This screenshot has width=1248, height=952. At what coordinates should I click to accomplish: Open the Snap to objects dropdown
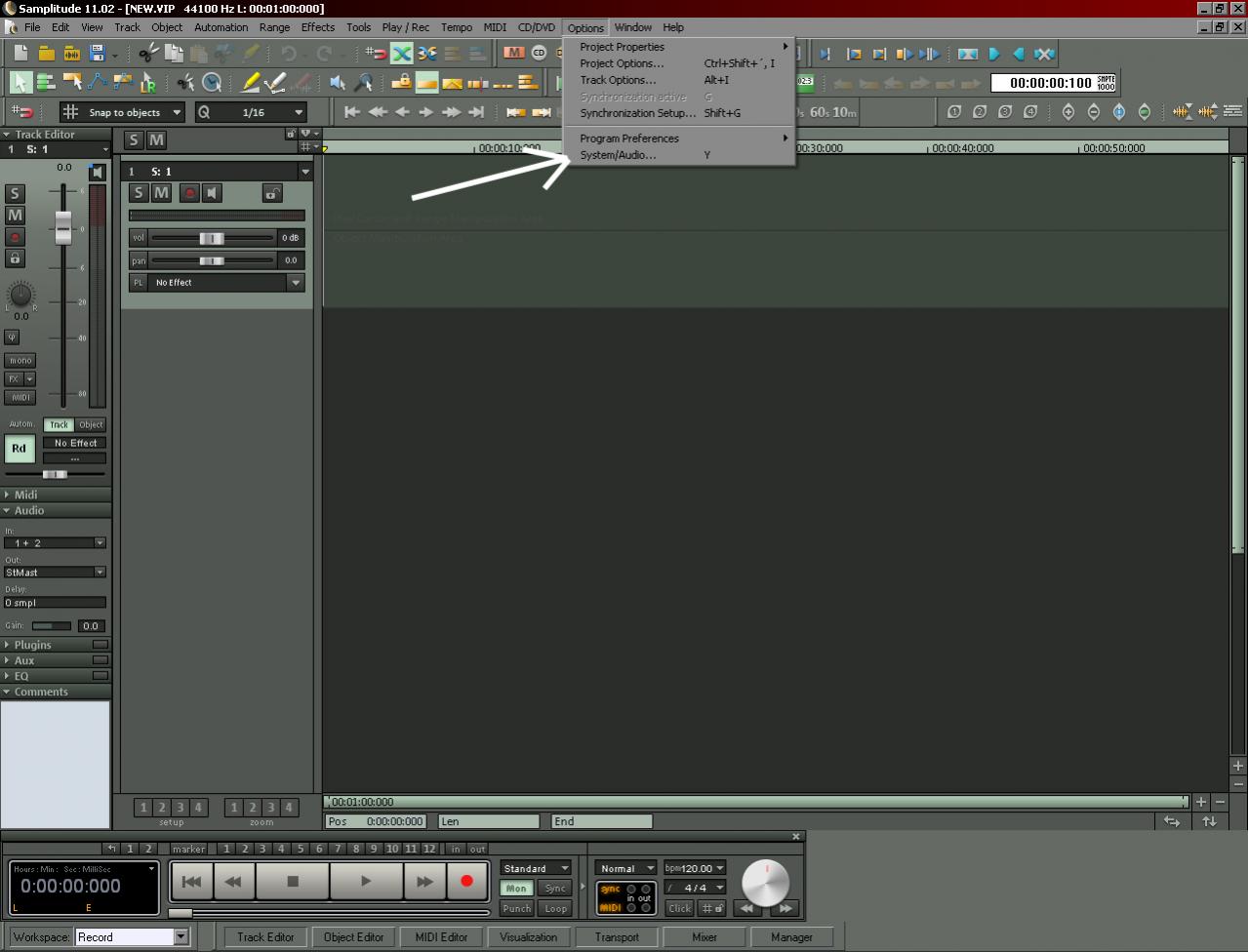pyautogui.click(x=123, y=112)
